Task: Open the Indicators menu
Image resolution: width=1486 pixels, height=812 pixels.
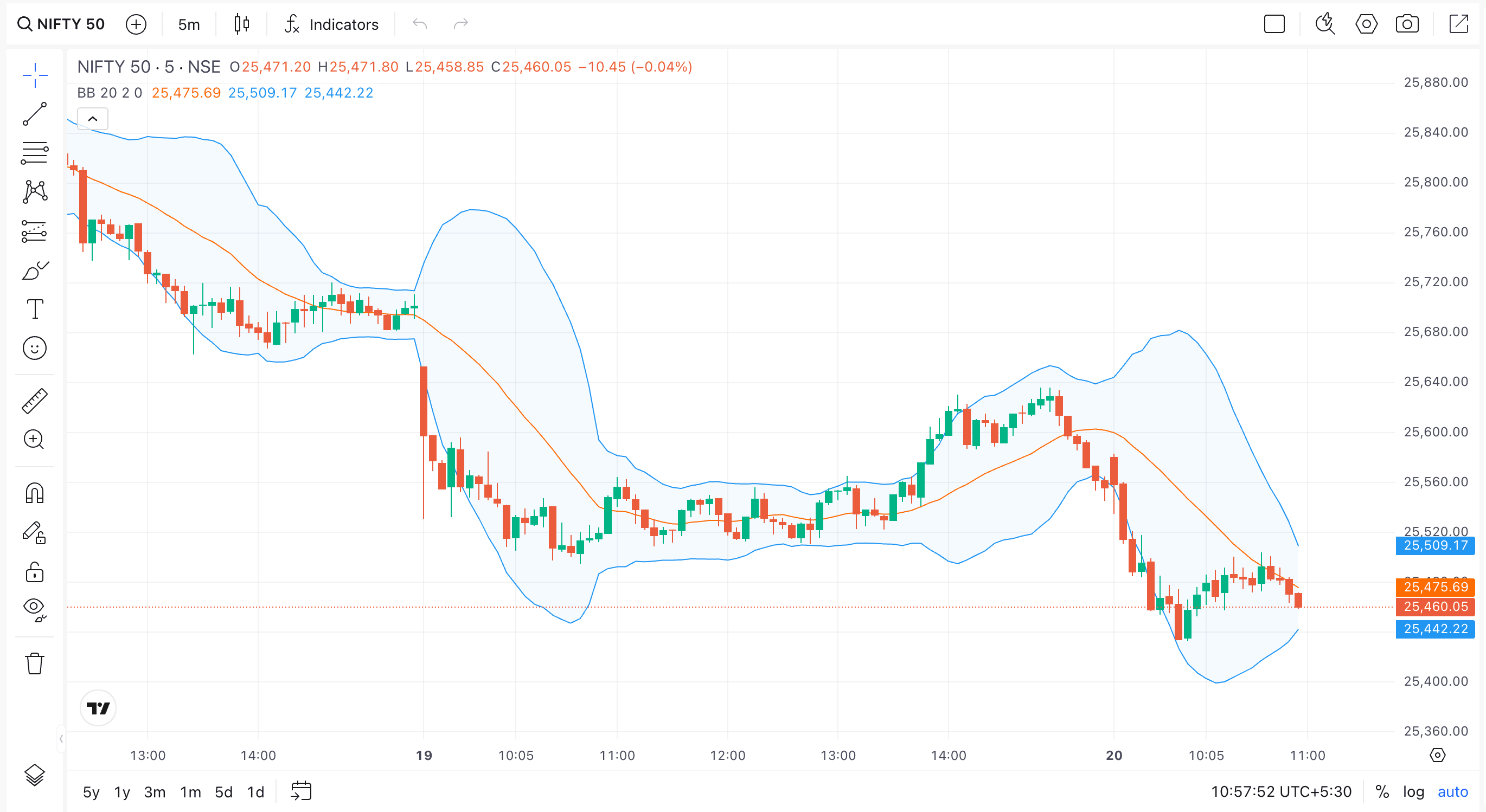Action: 332,24
